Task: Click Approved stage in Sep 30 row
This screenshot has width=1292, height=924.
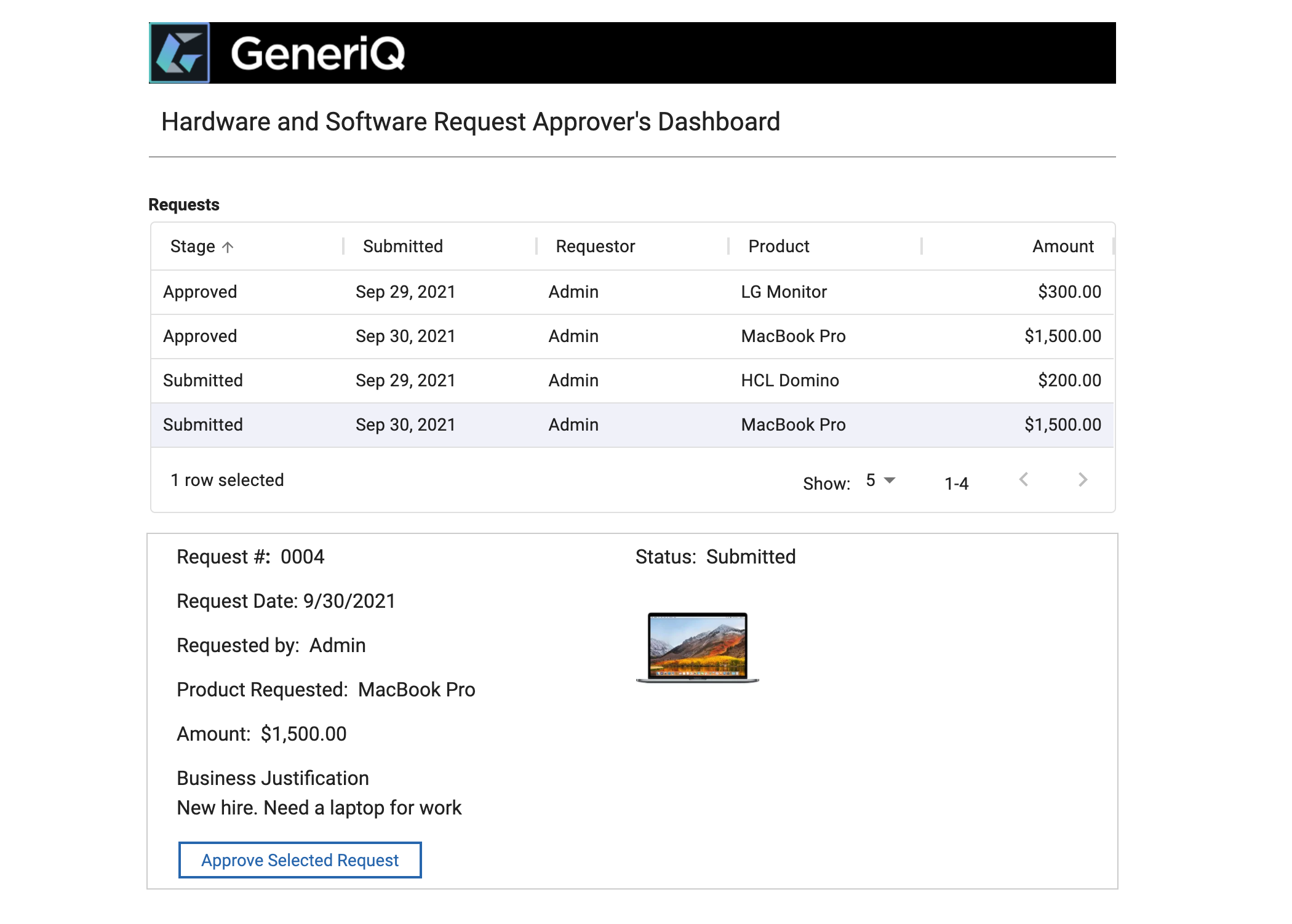Action: tap(200, 337)
